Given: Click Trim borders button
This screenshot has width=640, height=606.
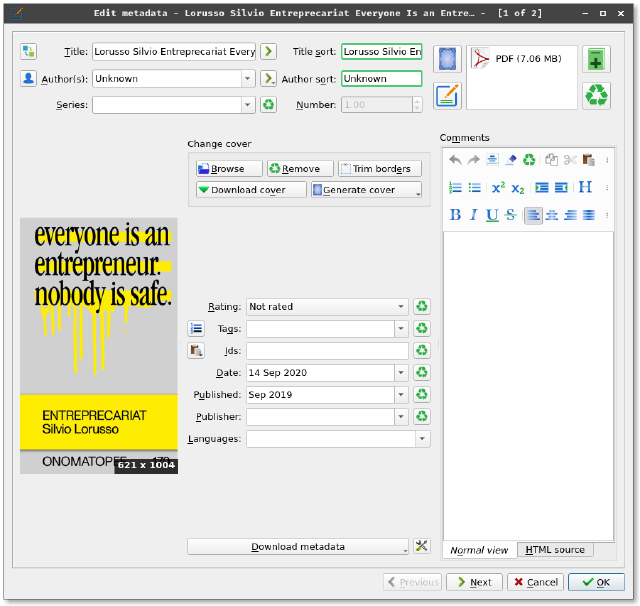Looking at the screenshot, I should pyautogui.click(x=380, y=169).
